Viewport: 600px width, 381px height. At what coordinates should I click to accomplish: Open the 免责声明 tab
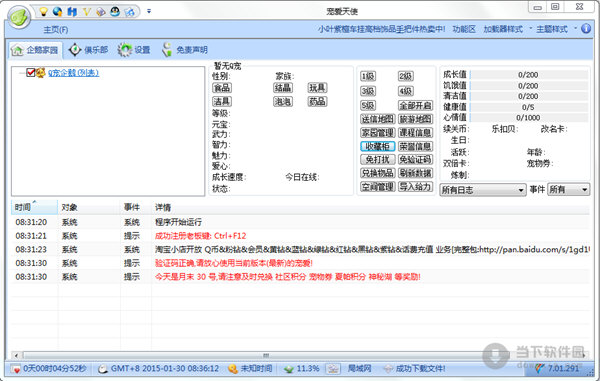click(185, 50)
